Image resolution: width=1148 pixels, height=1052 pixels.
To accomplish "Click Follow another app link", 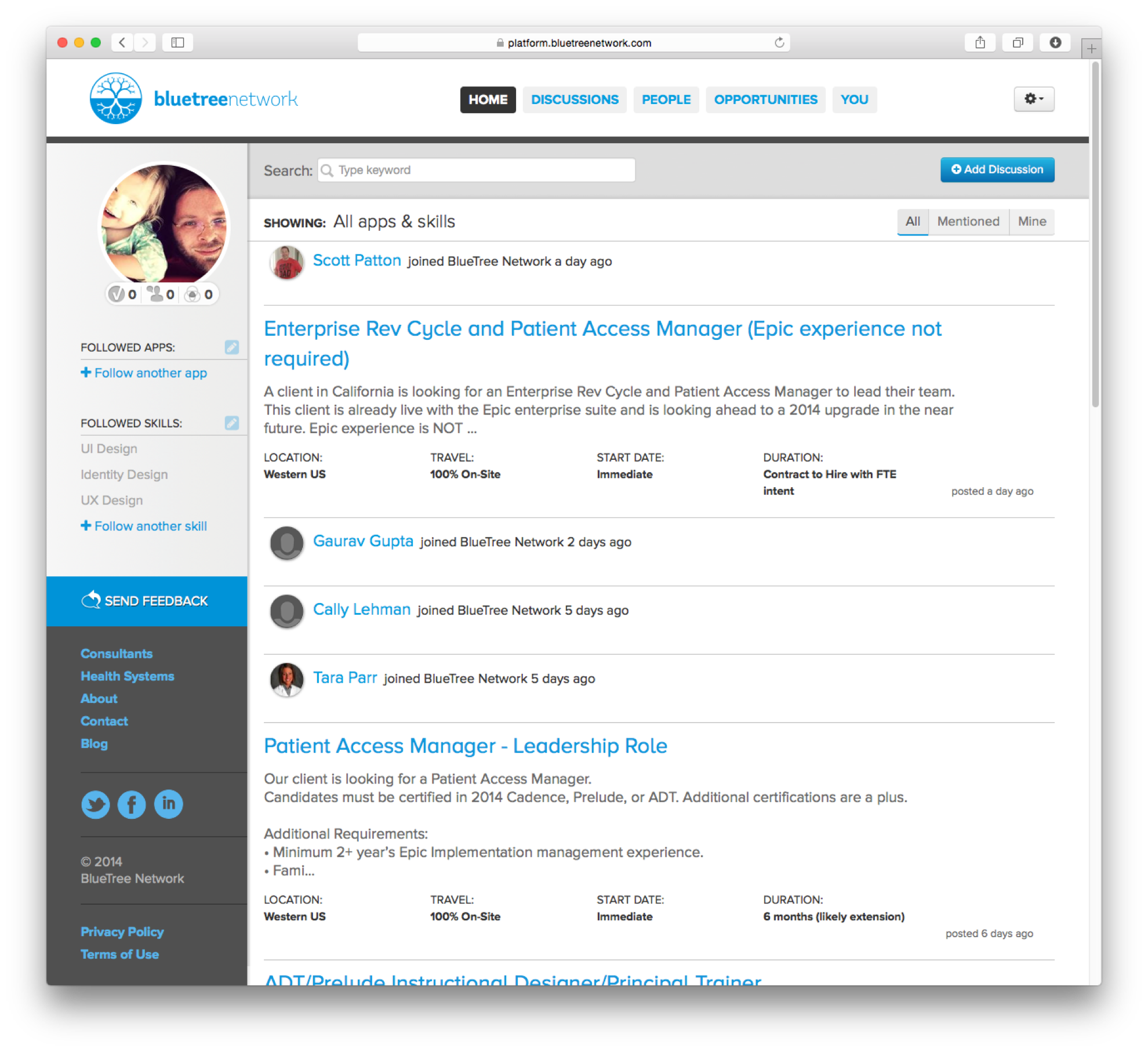I will coord(144,373).
